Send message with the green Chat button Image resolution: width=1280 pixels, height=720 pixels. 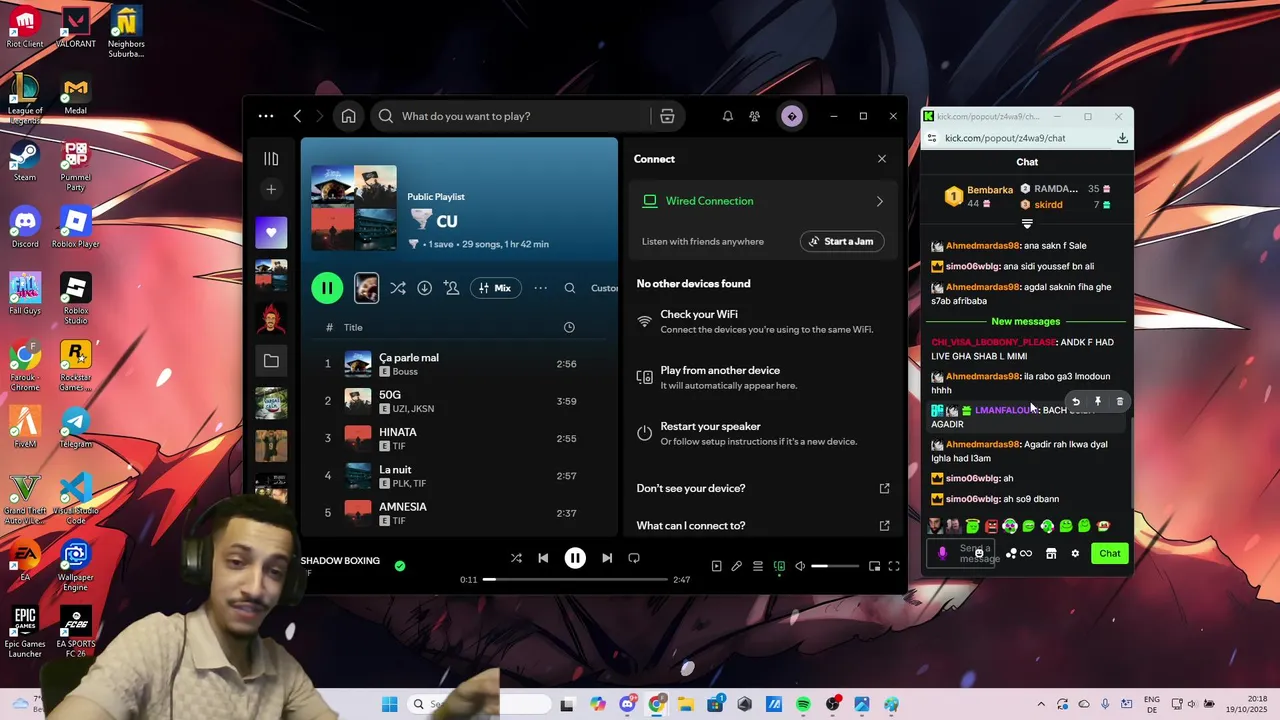click(1110, 553)
